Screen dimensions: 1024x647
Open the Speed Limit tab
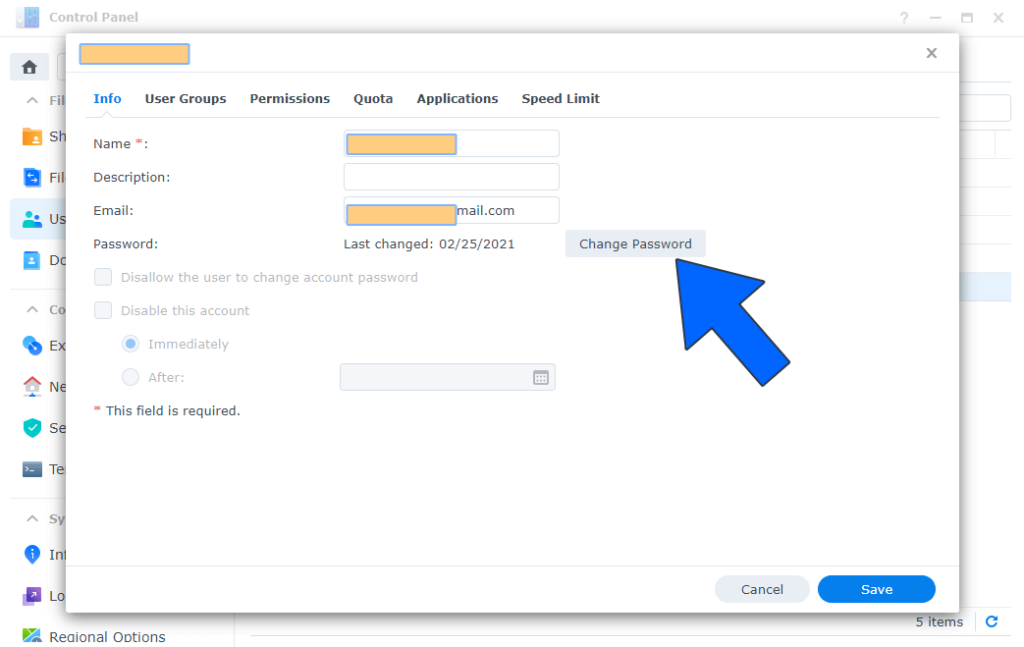pyautogui.click(x=560, y=99)
